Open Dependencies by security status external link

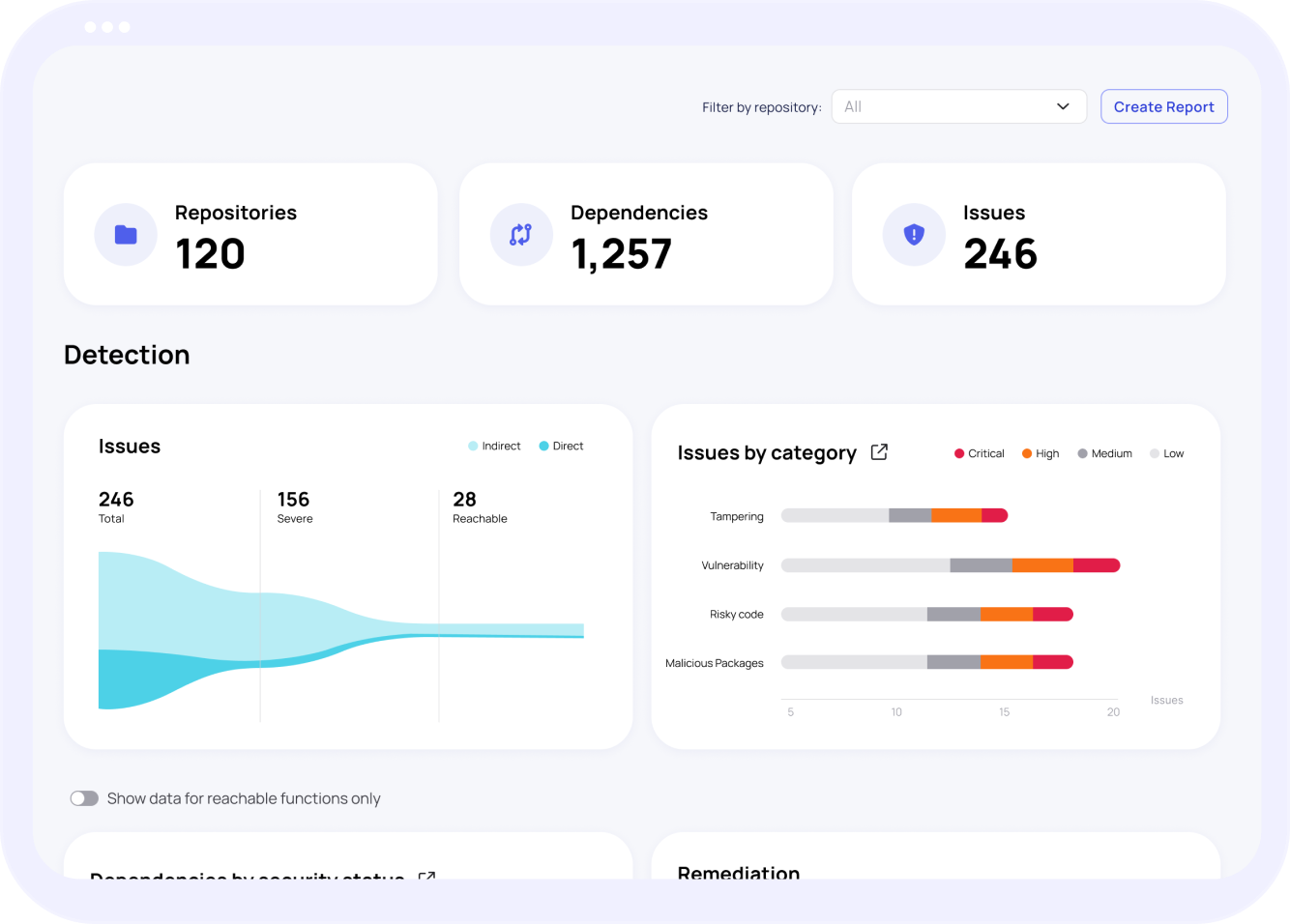click(426, 875)
